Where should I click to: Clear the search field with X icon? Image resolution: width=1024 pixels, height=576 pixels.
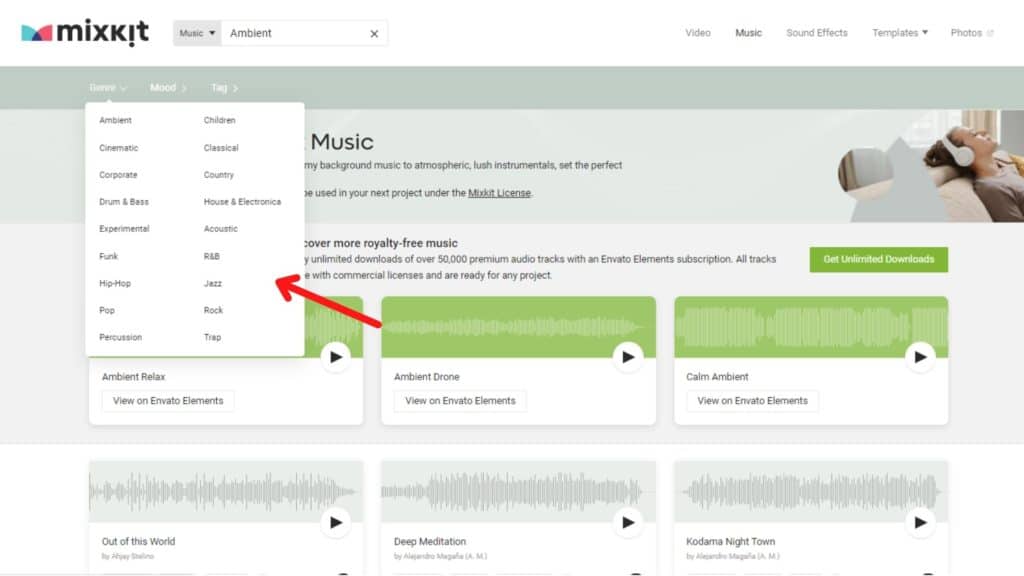click(x=374, y=34)
